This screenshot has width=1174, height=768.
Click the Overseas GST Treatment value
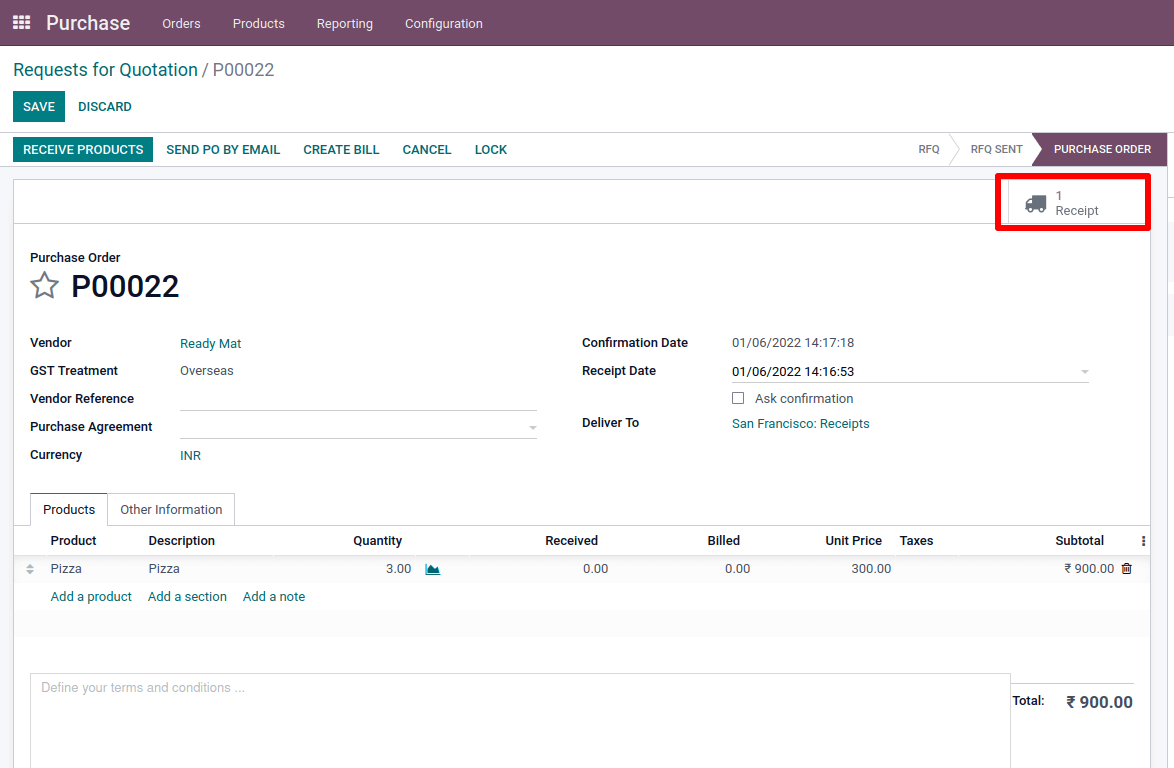[207, 371]
